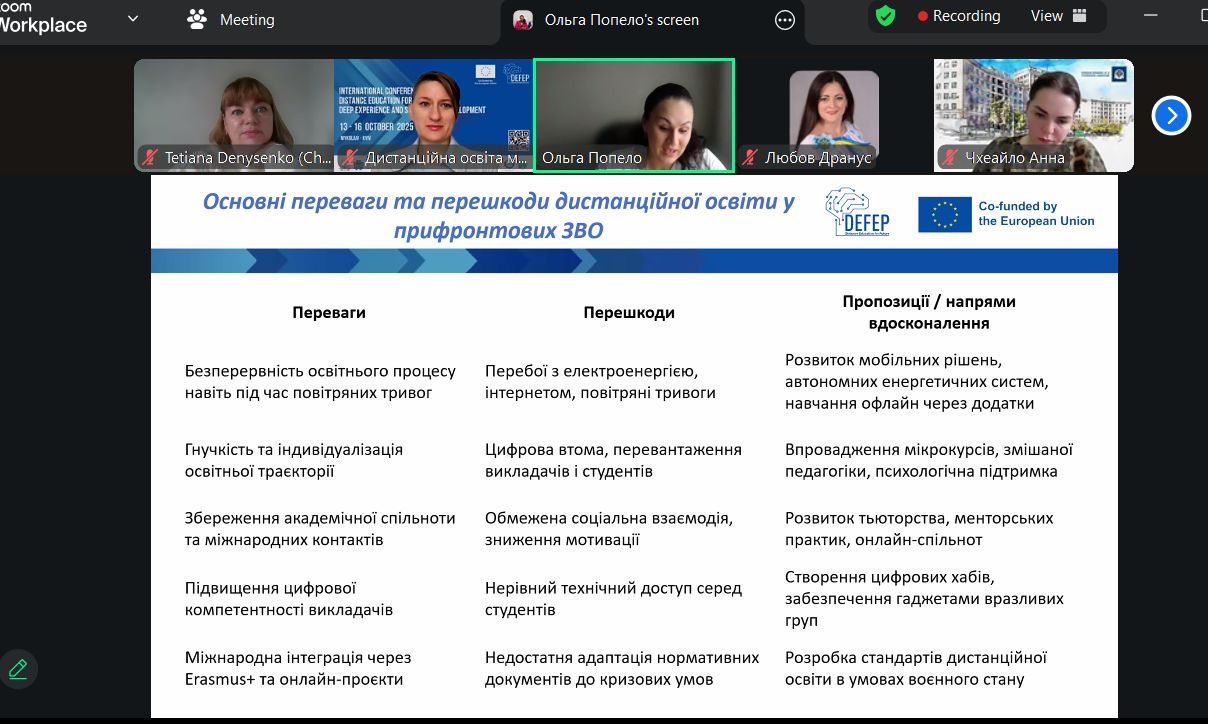Click the muted microphone icon for Любов Дранус
Screen dimensions: 1208x724
[750, 158]
